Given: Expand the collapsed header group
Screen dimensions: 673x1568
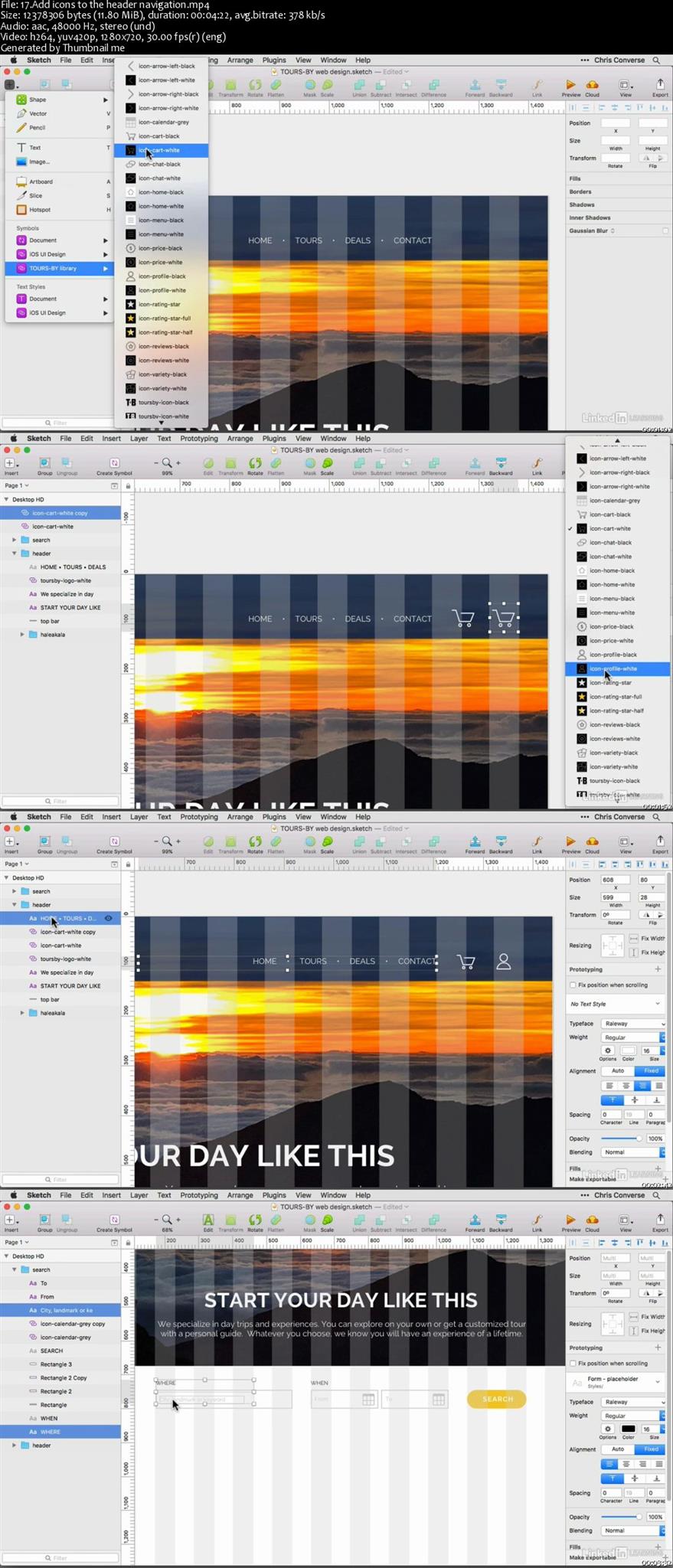Looking at the screenshot, I should 15,1445.
